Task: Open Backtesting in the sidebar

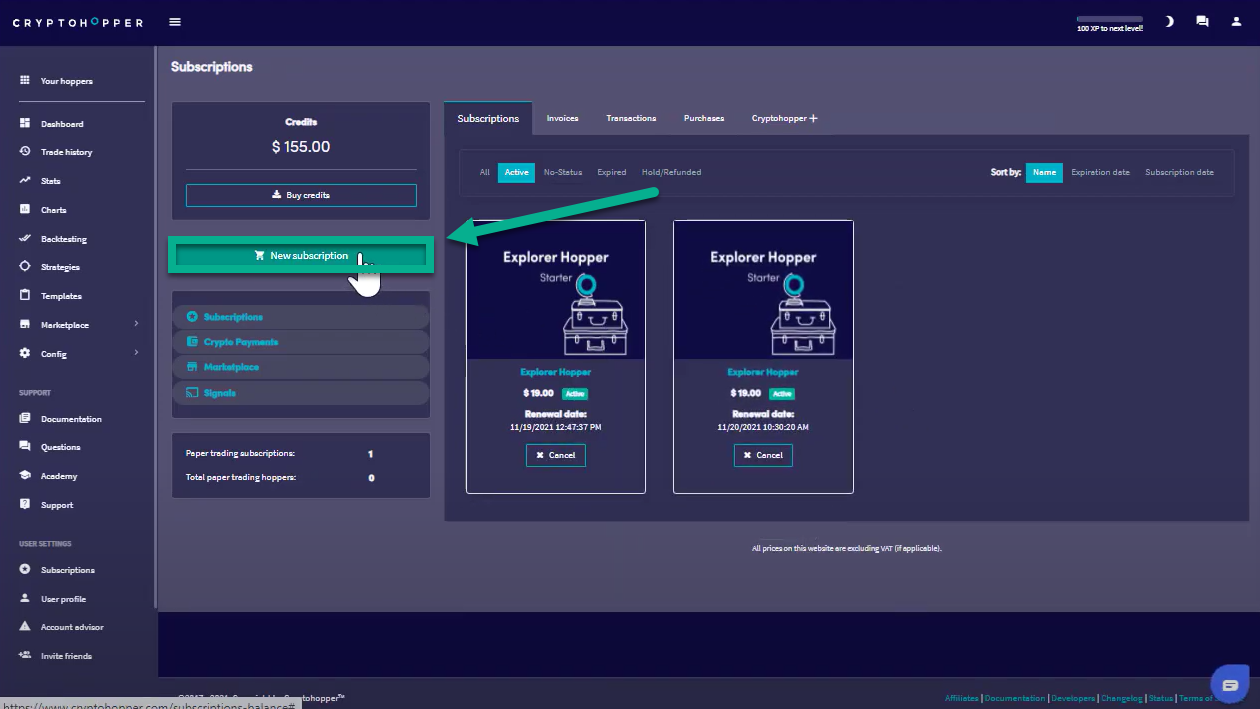Action: 63,239
